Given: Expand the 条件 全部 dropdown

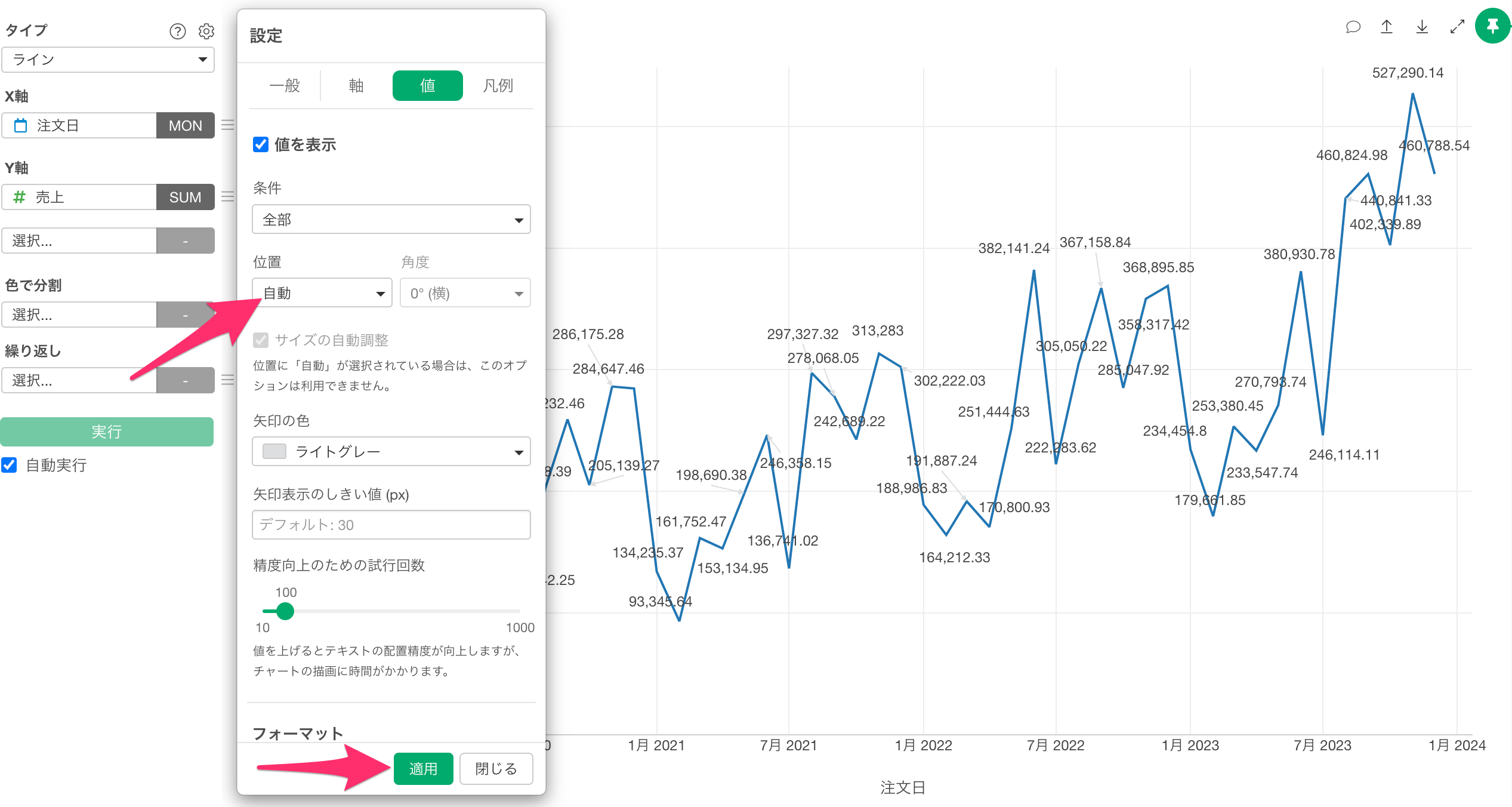Looking at the screenshot, I should click(391, 220).
